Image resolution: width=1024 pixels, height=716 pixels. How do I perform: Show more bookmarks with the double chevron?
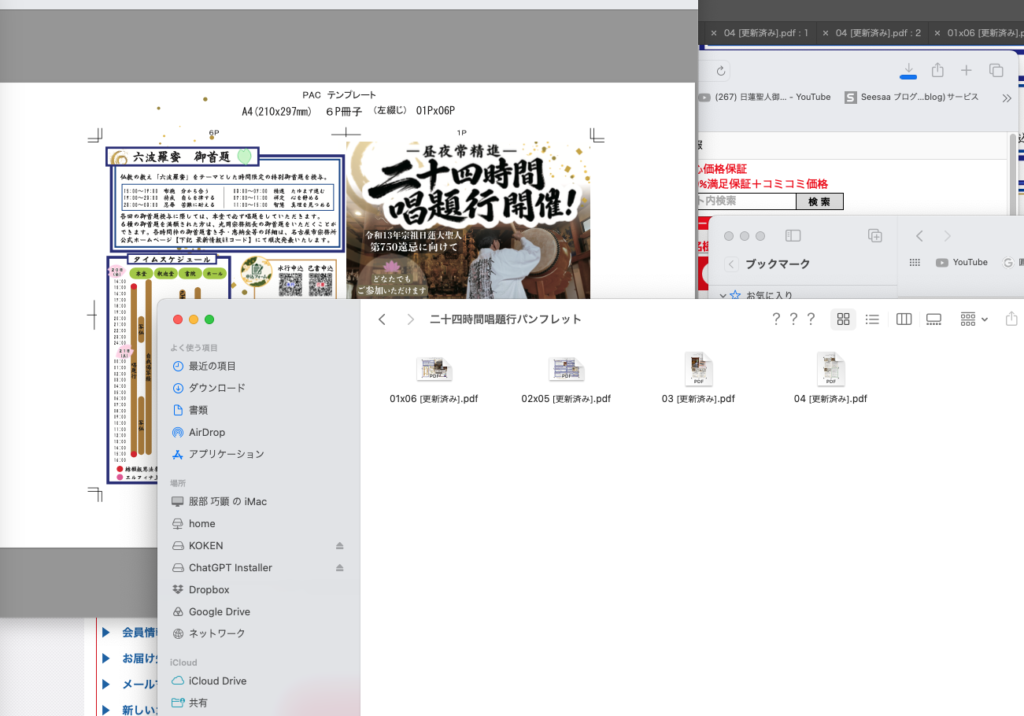(1006, 98)
